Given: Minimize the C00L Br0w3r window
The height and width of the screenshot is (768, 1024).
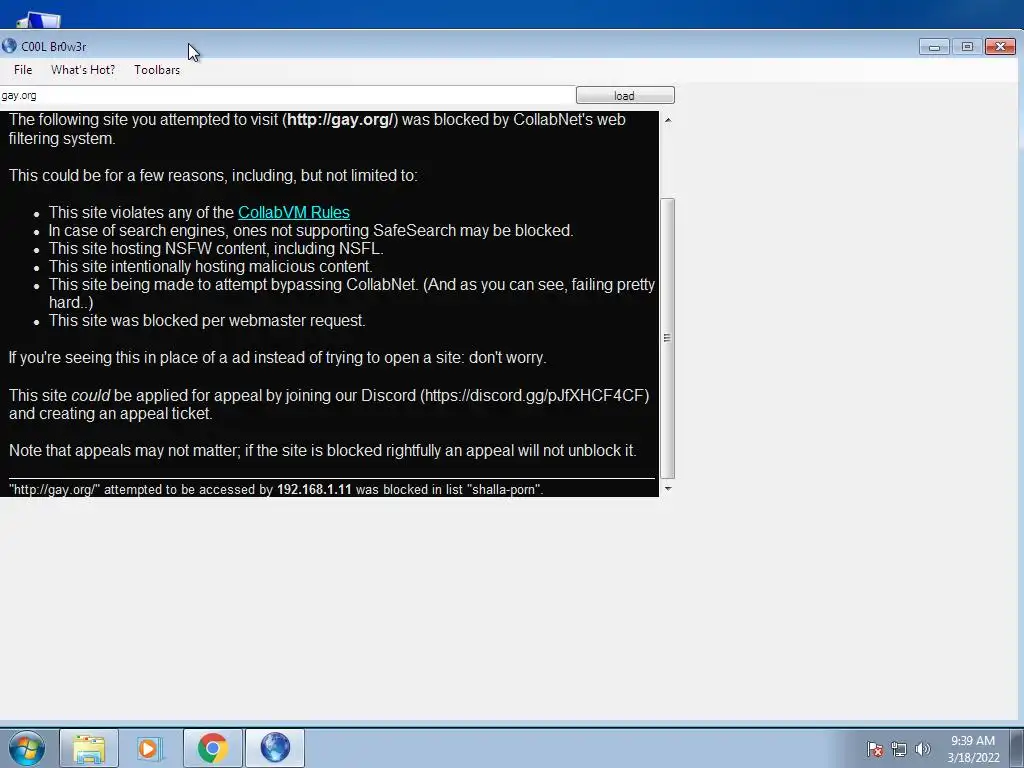Looking at the screenshot, I should click(x=934, y=47).
